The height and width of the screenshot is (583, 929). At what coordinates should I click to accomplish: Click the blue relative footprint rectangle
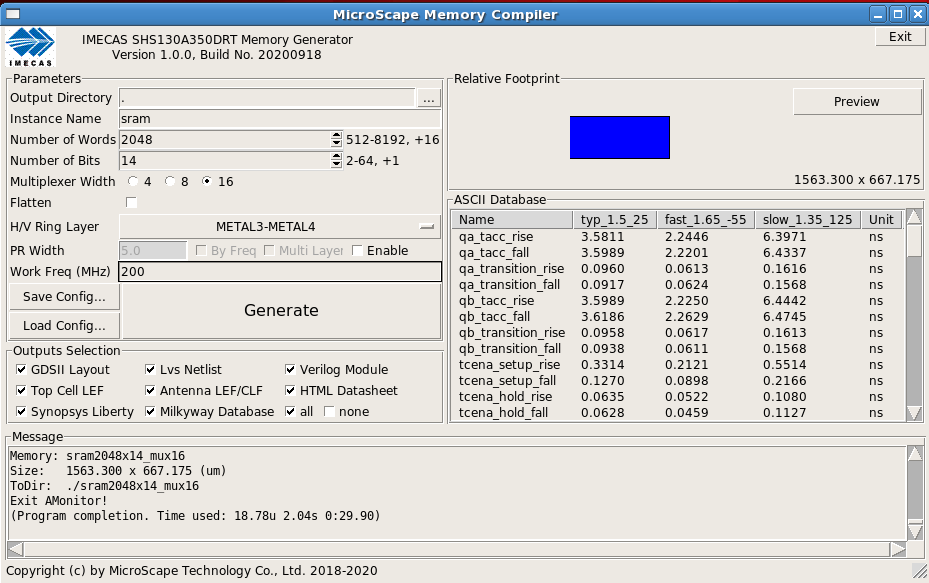tap(619, 138)
